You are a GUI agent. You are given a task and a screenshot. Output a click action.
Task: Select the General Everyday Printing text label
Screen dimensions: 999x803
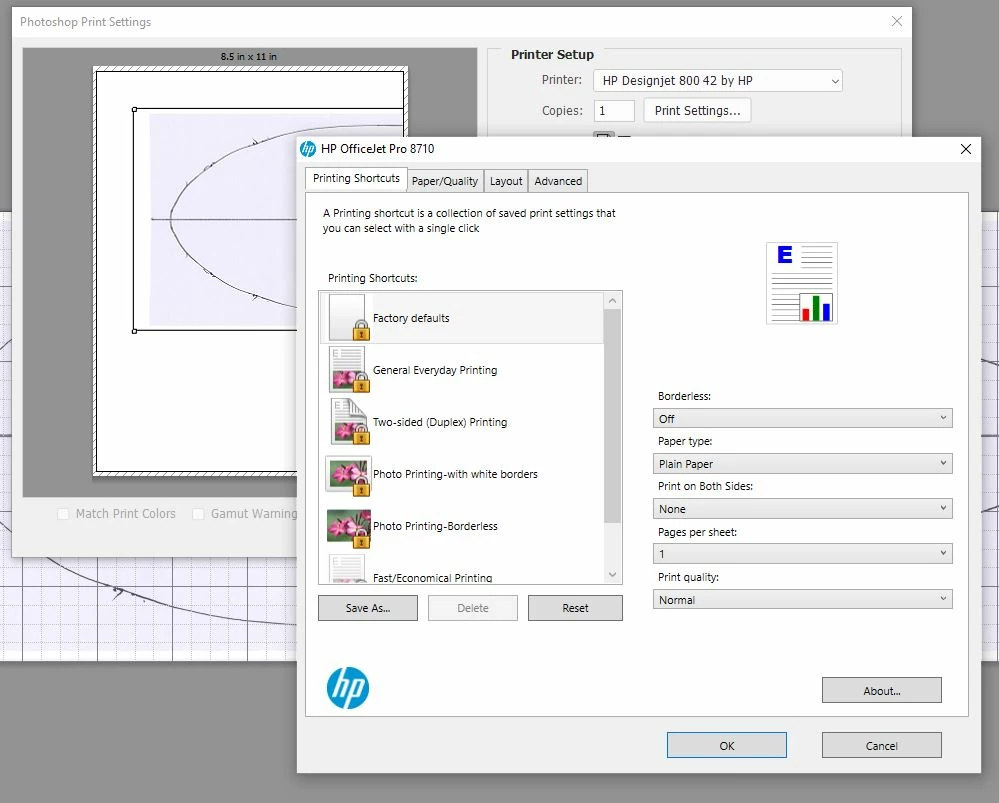click(435, 370)
